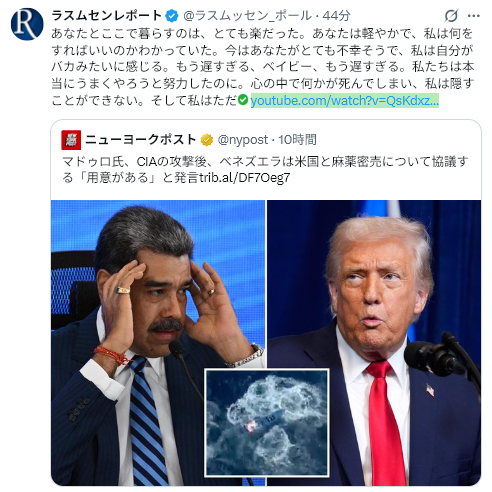Image resolution: width=492 pixels, height=492 pixels.
Task: Open the trib.al/DF7Oeg7 link
Action: [x=245, y=178]
